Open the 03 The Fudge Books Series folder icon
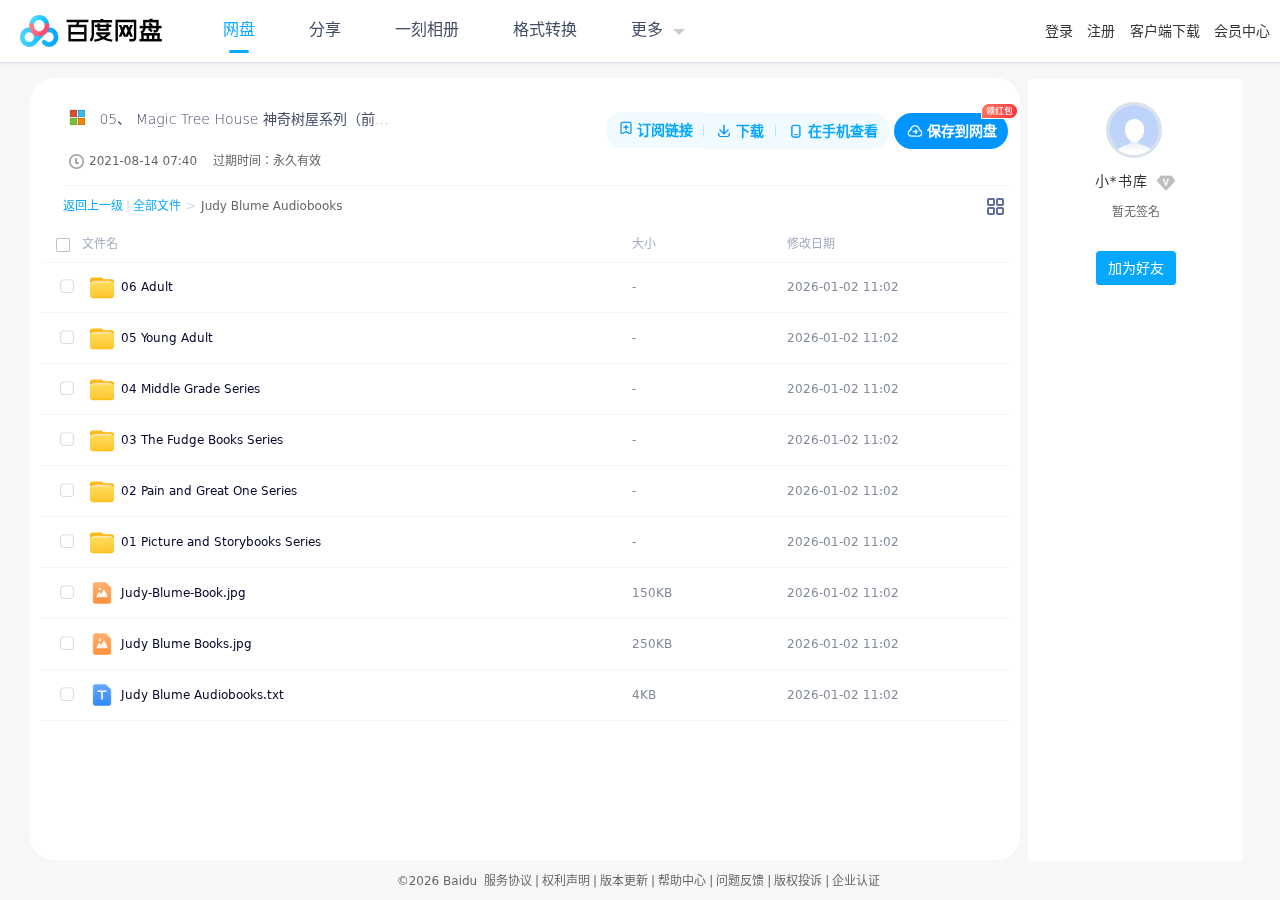This screenshot has width=1280, height=900. click(x=102, y=440)
